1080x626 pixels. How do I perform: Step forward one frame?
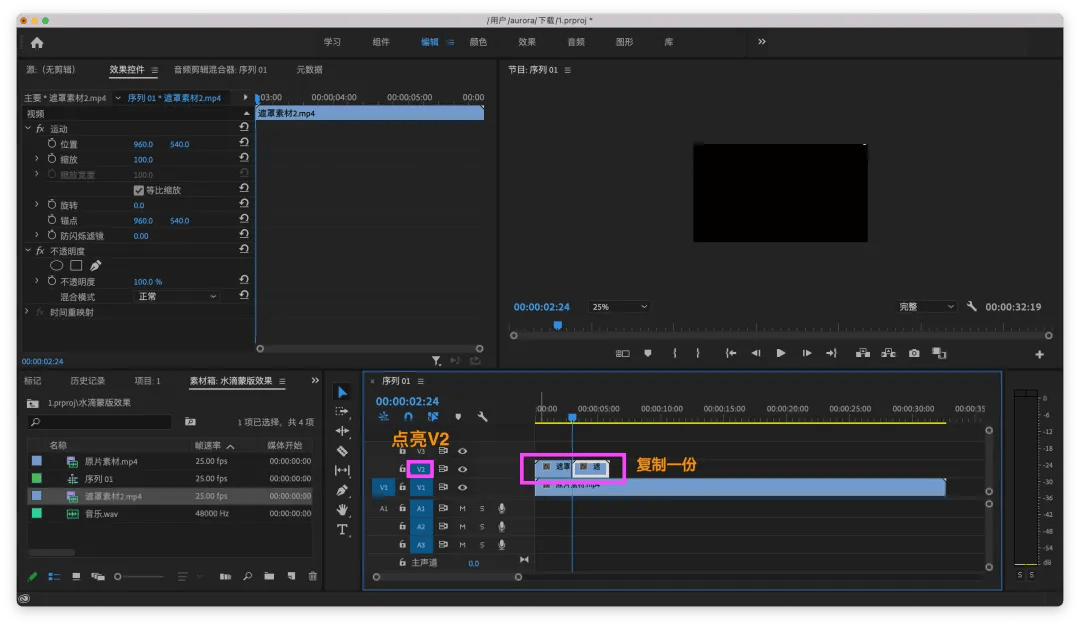click(807, 353)
